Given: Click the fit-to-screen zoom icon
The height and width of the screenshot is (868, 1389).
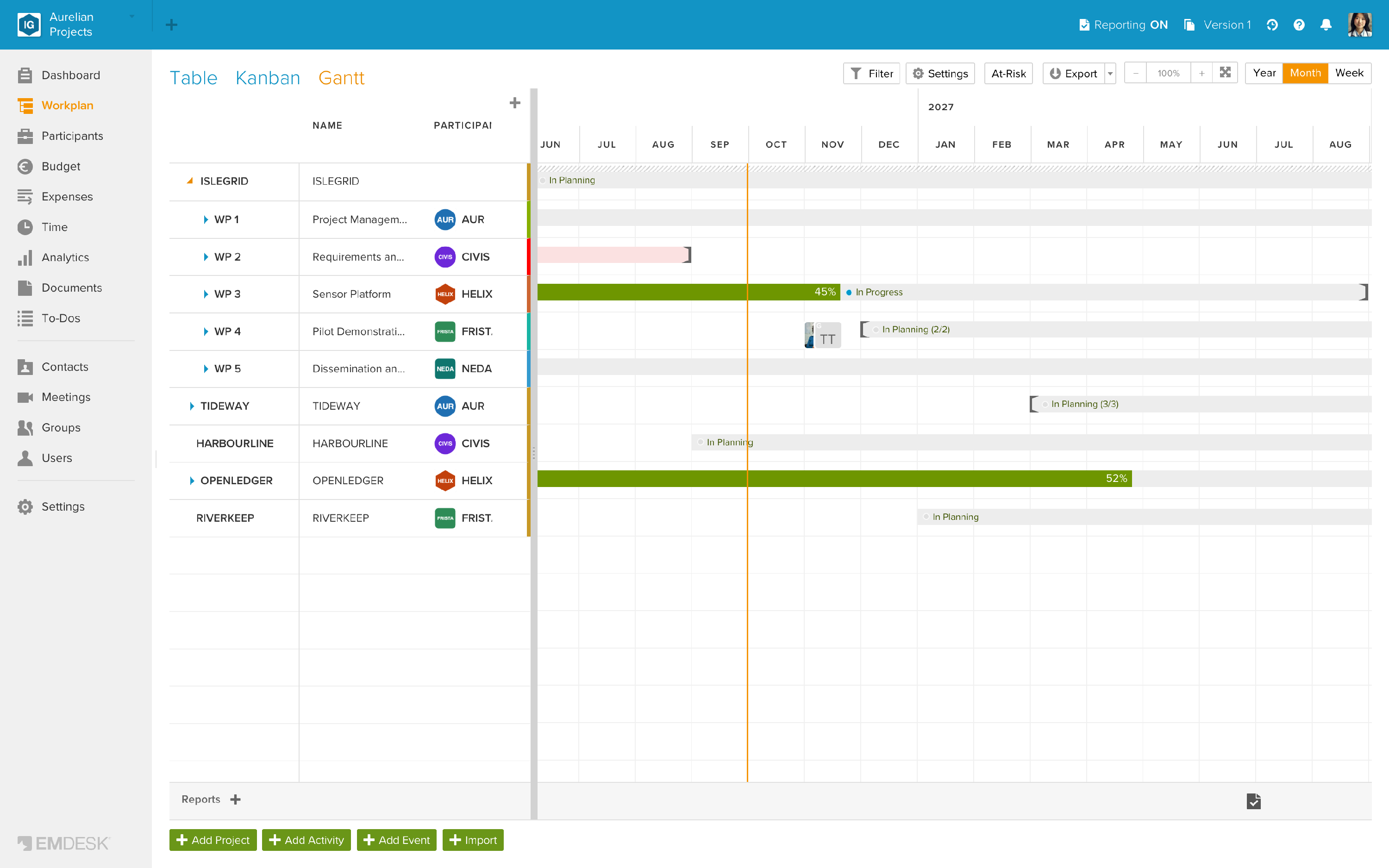Looking at the screenshot, I should coord(1226,73).
